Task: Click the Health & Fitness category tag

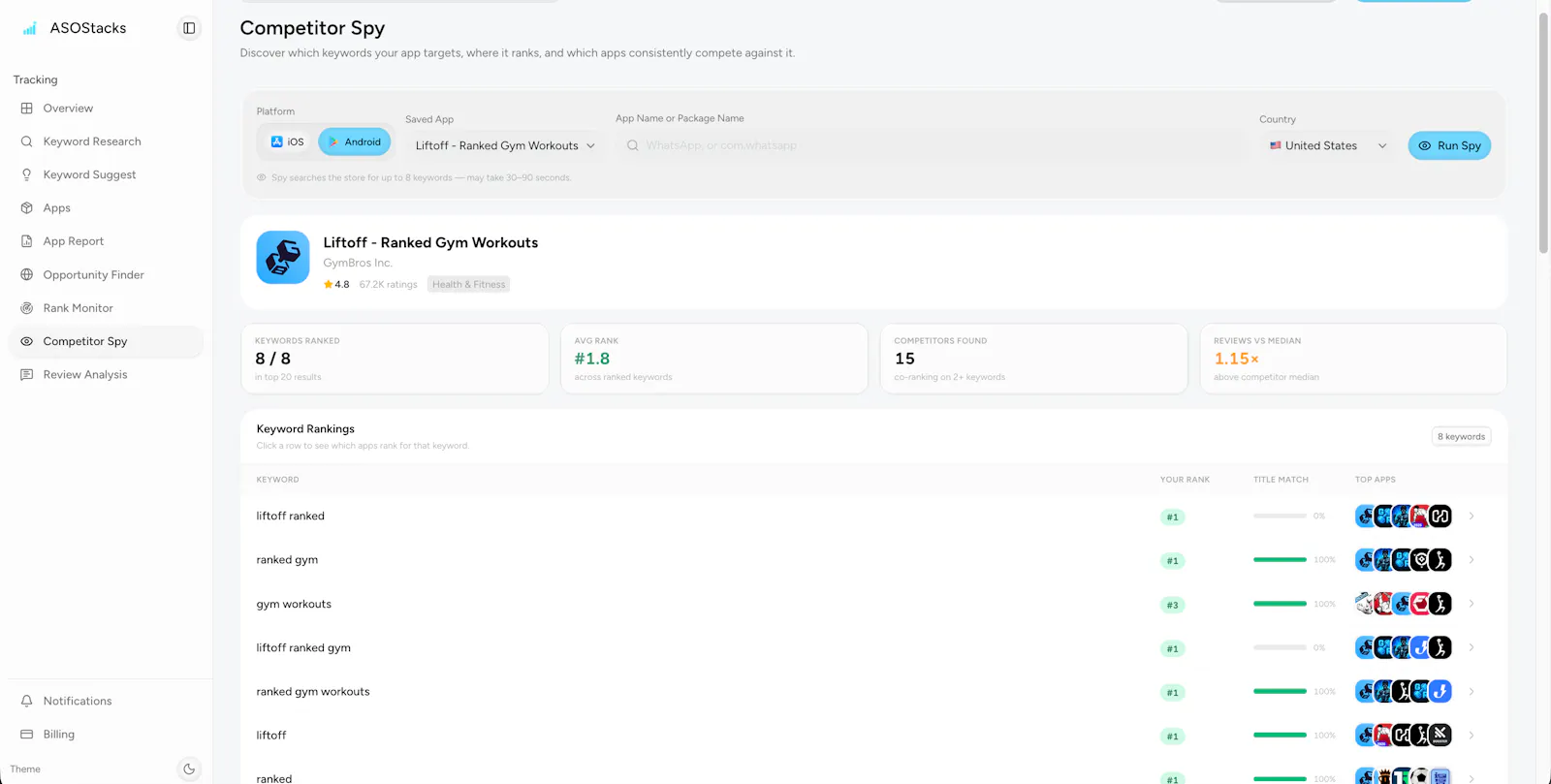Action: click(469, 284)
